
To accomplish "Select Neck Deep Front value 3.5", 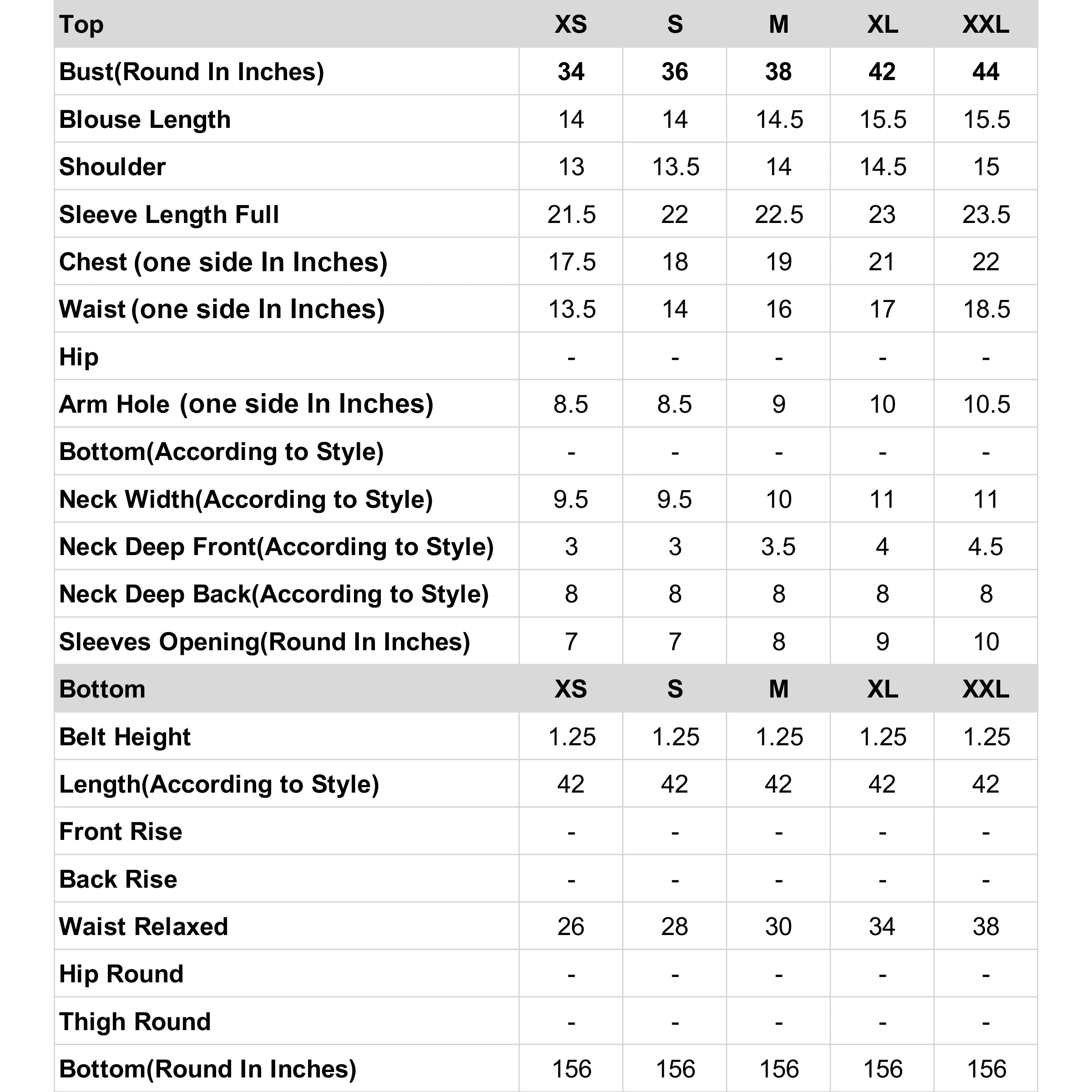I will 779,547.
